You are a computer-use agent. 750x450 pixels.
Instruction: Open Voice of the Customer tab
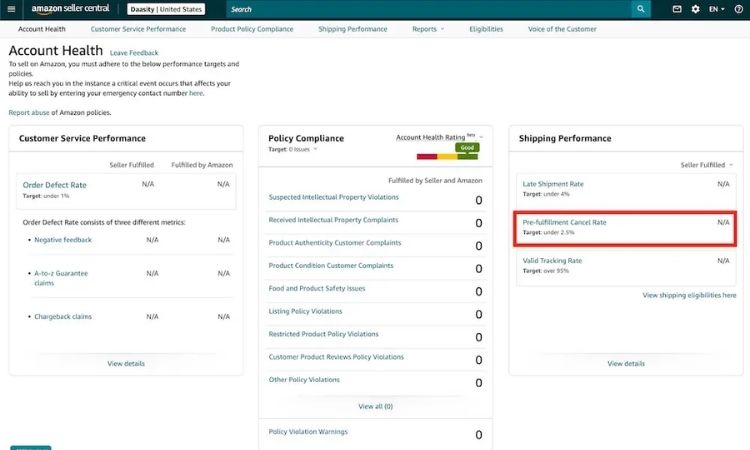tap(562, 29)
